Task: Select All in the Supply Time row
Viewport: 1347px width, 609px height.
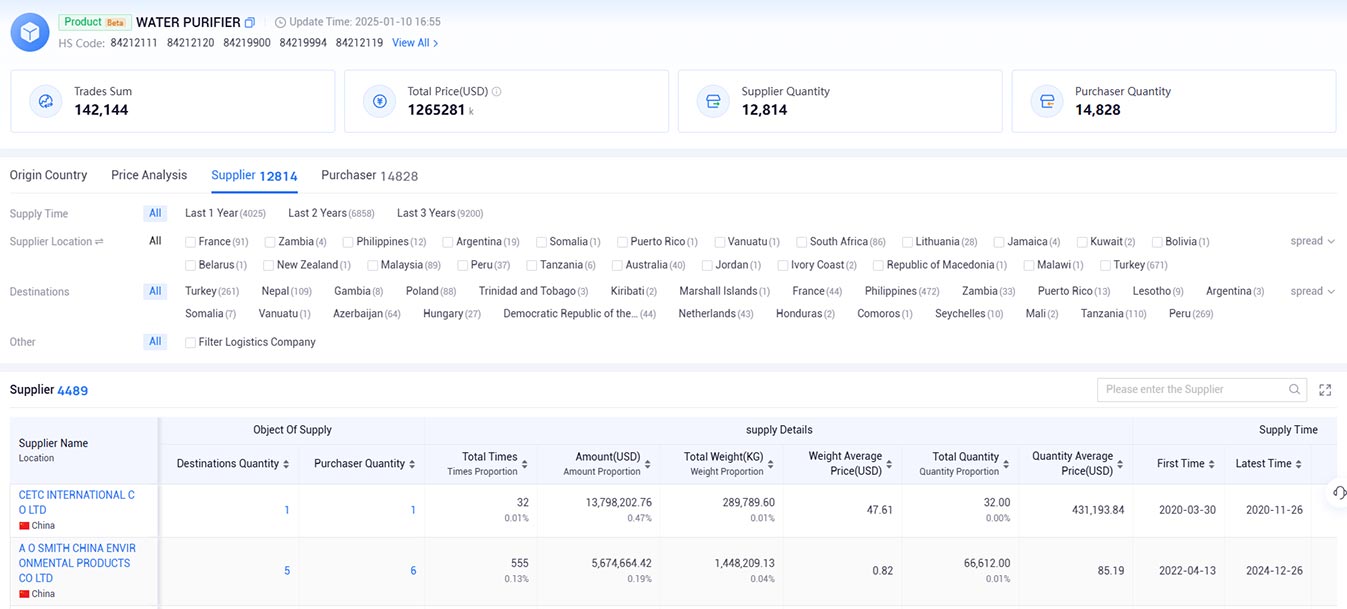Action: (155, 213)
